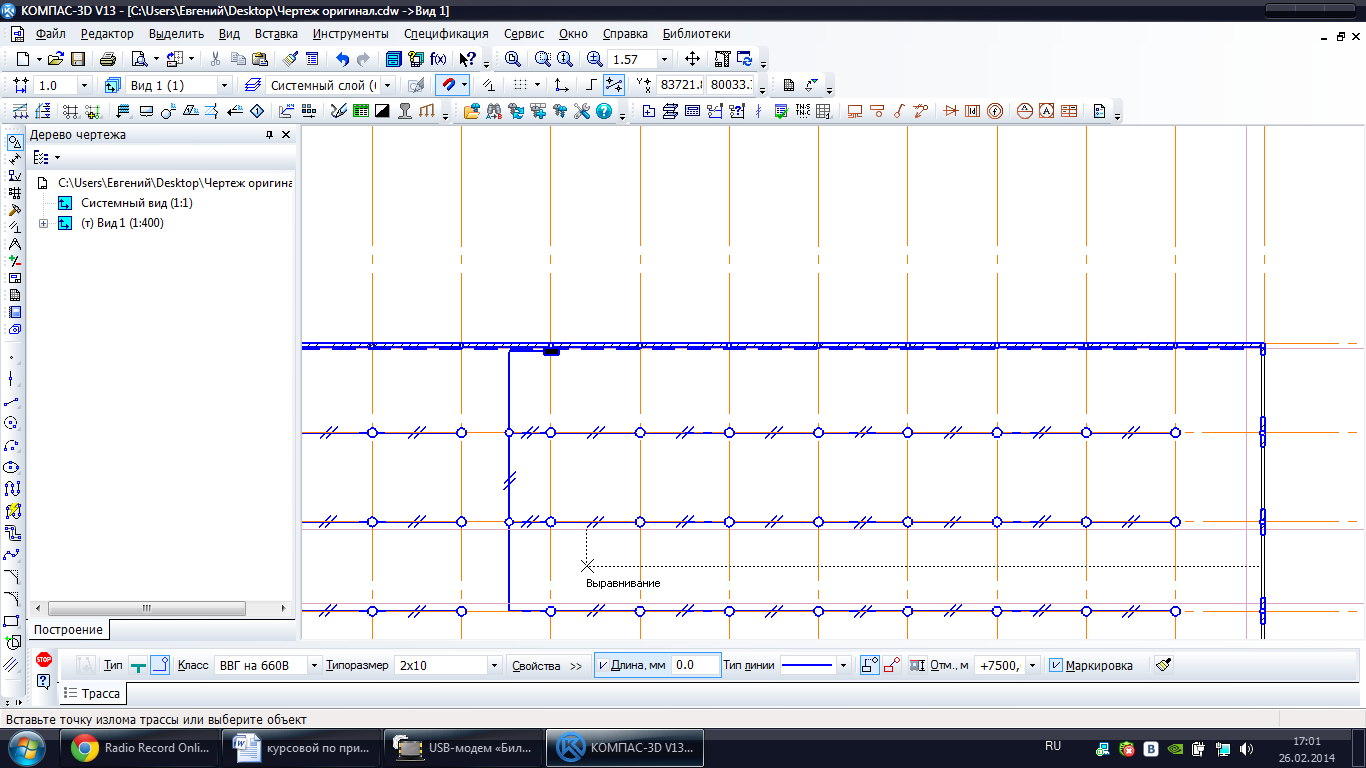Open print preview with the magnifier-page icon
The height and width of the screenshot is (768, 1366).
tap(139, 59)
